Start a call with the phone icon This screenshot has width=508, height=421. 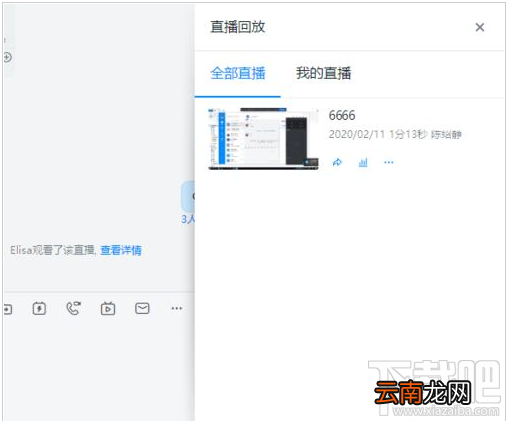pyautogui.click(x=74, y=308)
